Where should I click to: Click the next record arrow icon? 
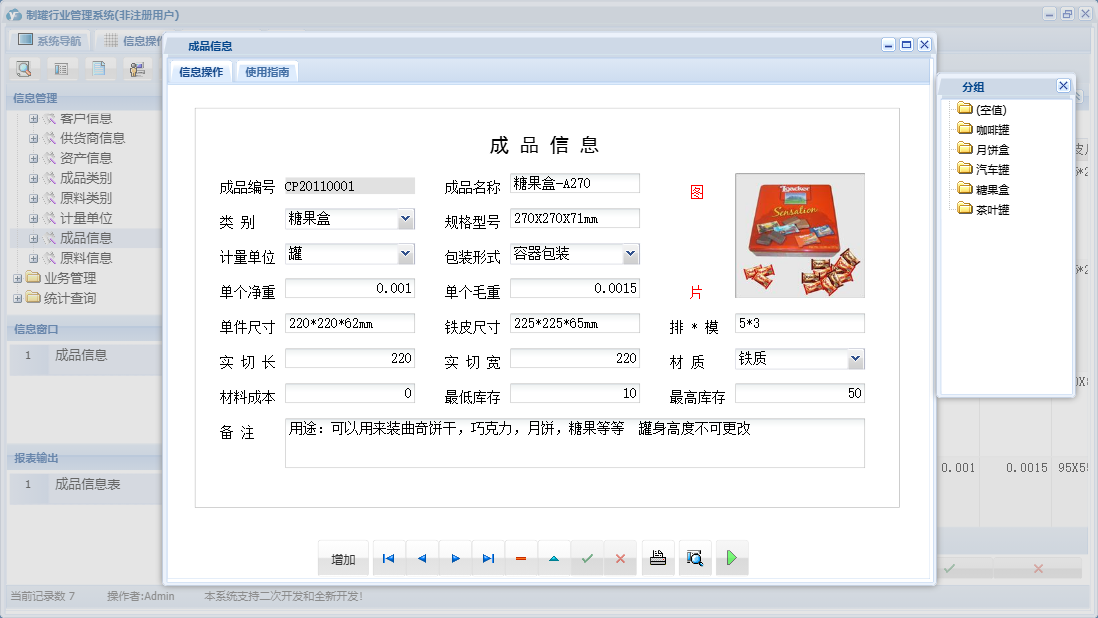click(x=455, y=558)
